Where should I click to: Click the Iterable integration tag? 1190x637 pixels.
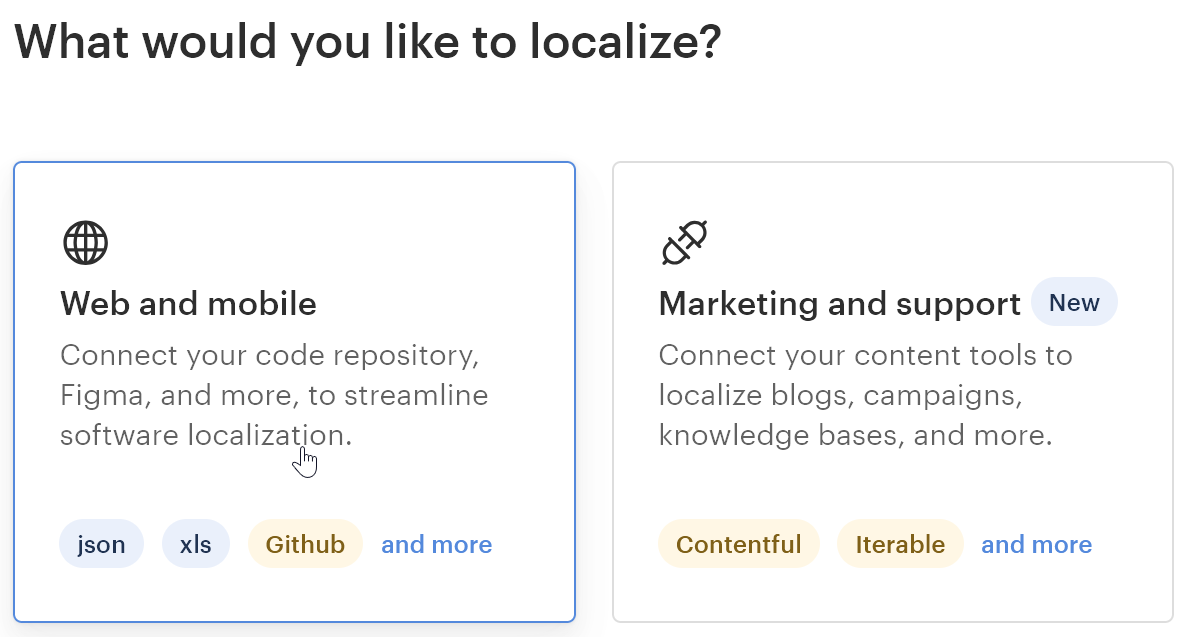click(x=900, y=545)
